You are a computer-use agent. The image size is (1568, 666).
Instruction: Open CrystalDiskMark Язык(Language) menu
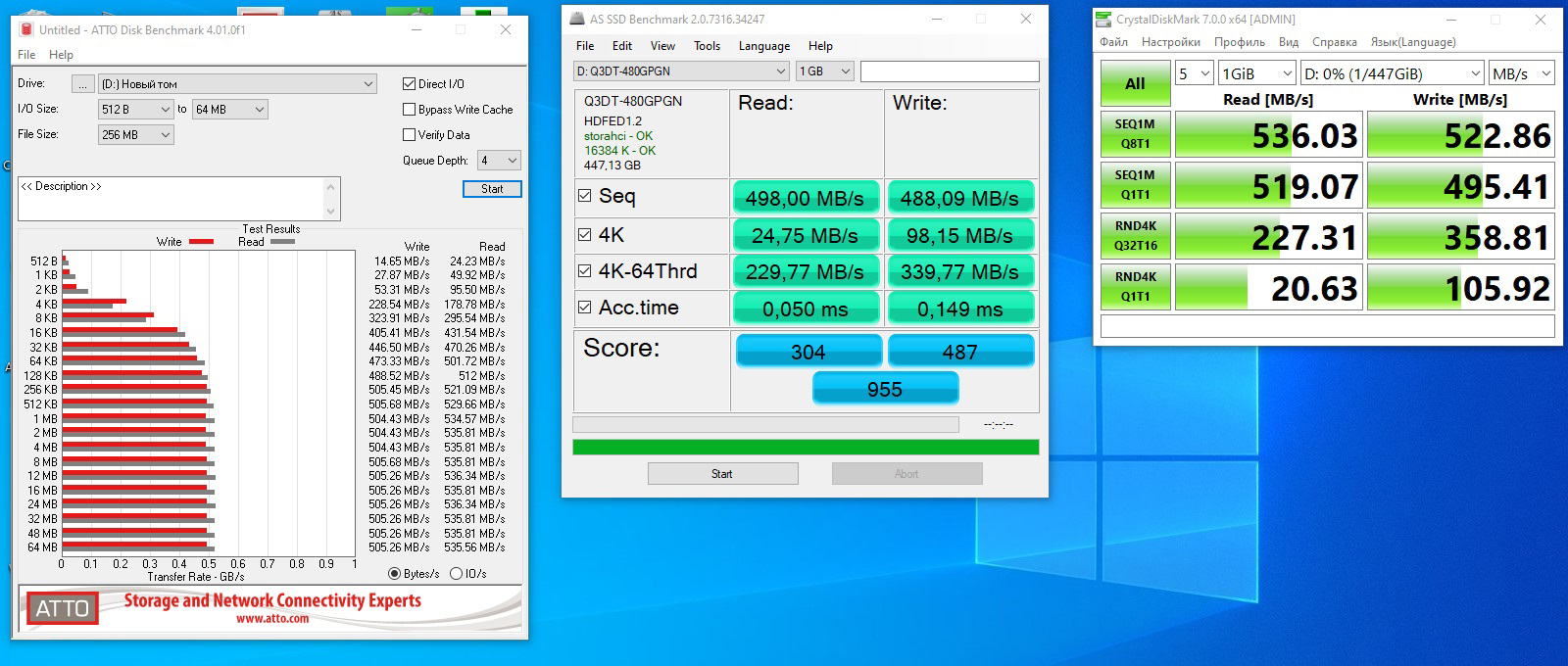tap(1413, 42)
